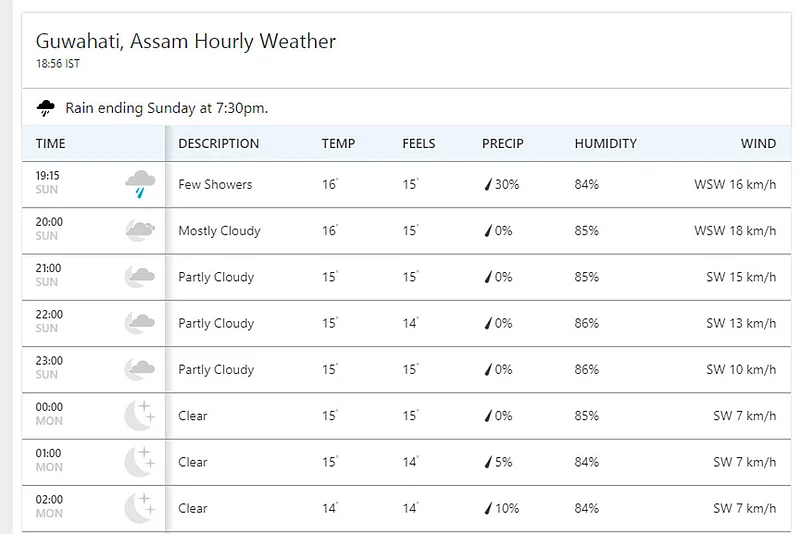Click the Mostly Cloudy icon at 20:00

tap(139, 231)
